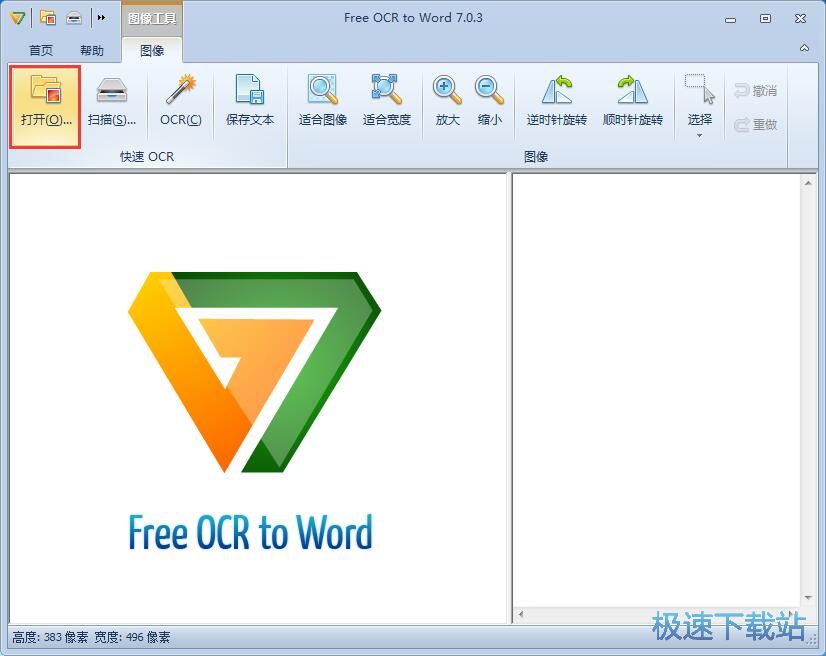Fit image to window with 适合图像
Viewport: 826px width, 656px height.
[x=322, y=102]
